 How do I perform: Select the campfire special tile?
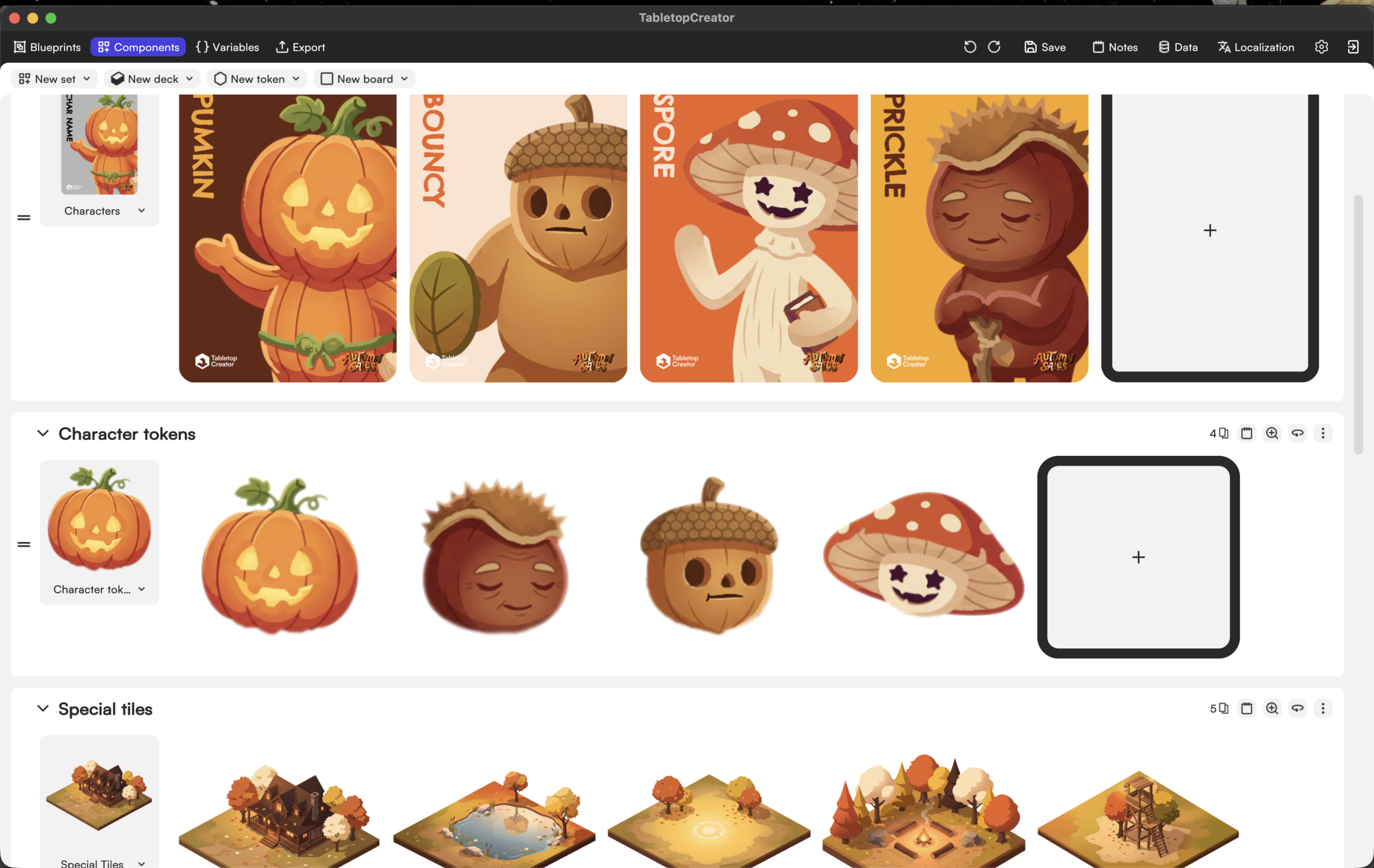point(924,812)
